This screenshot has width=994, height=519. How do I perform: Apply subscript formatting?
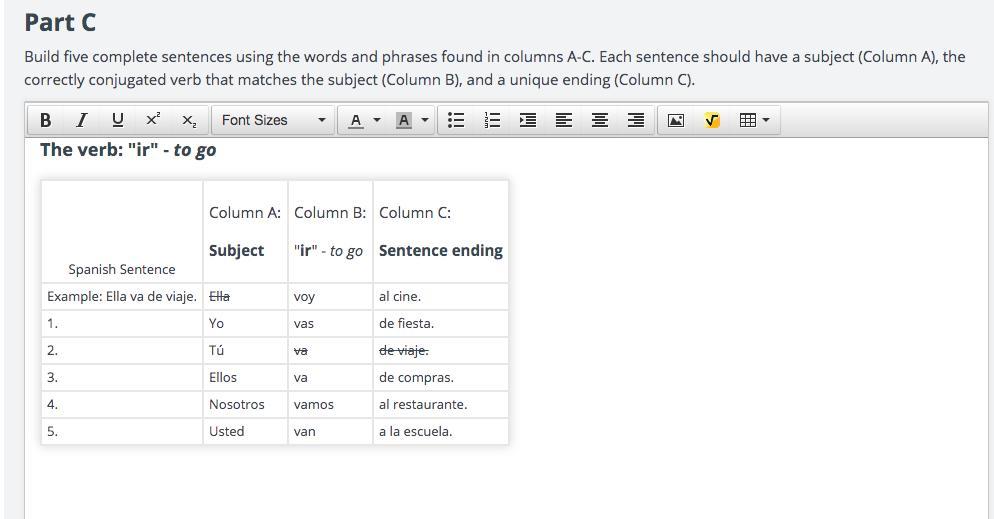pos(188,120)
